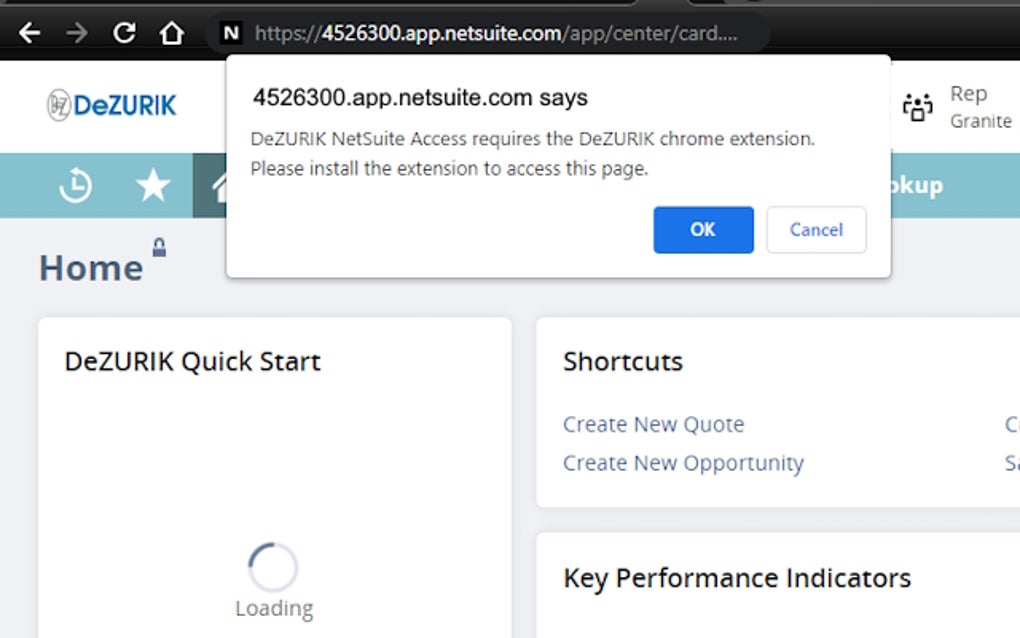Click the browser home icon
The height and width of the screenshot is (638, 1020).
(x=170, y=32)
